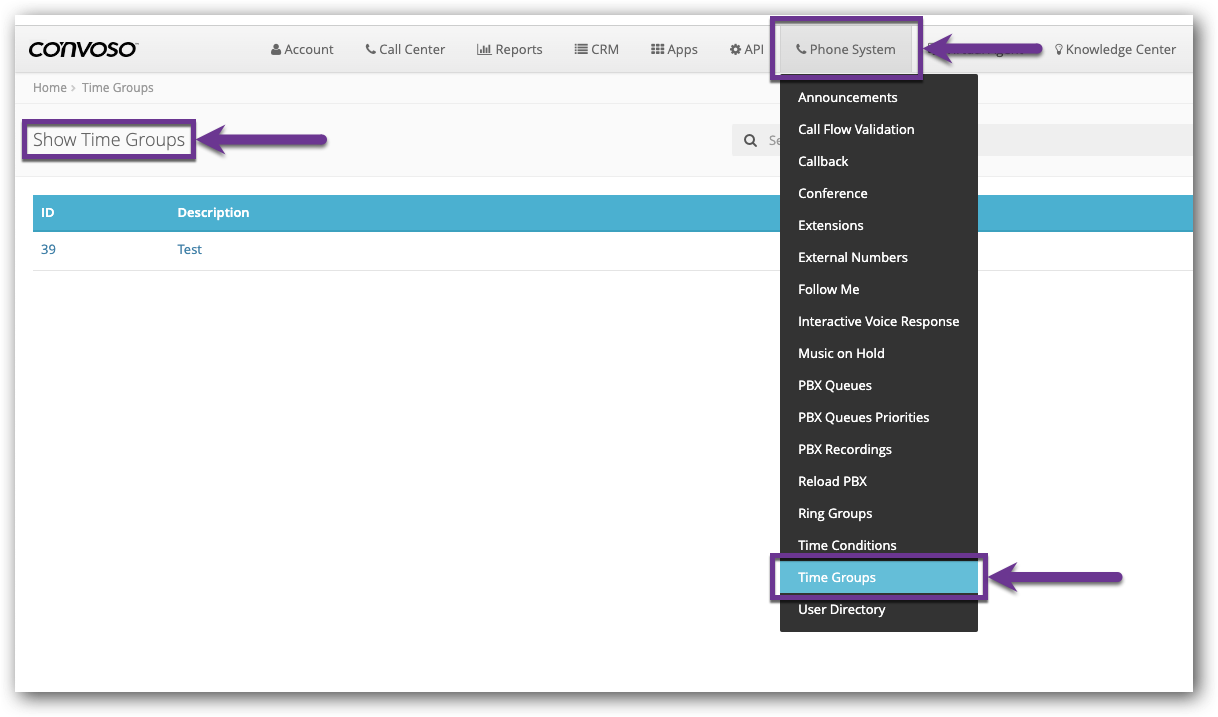Open the API menu

point(747,49)
